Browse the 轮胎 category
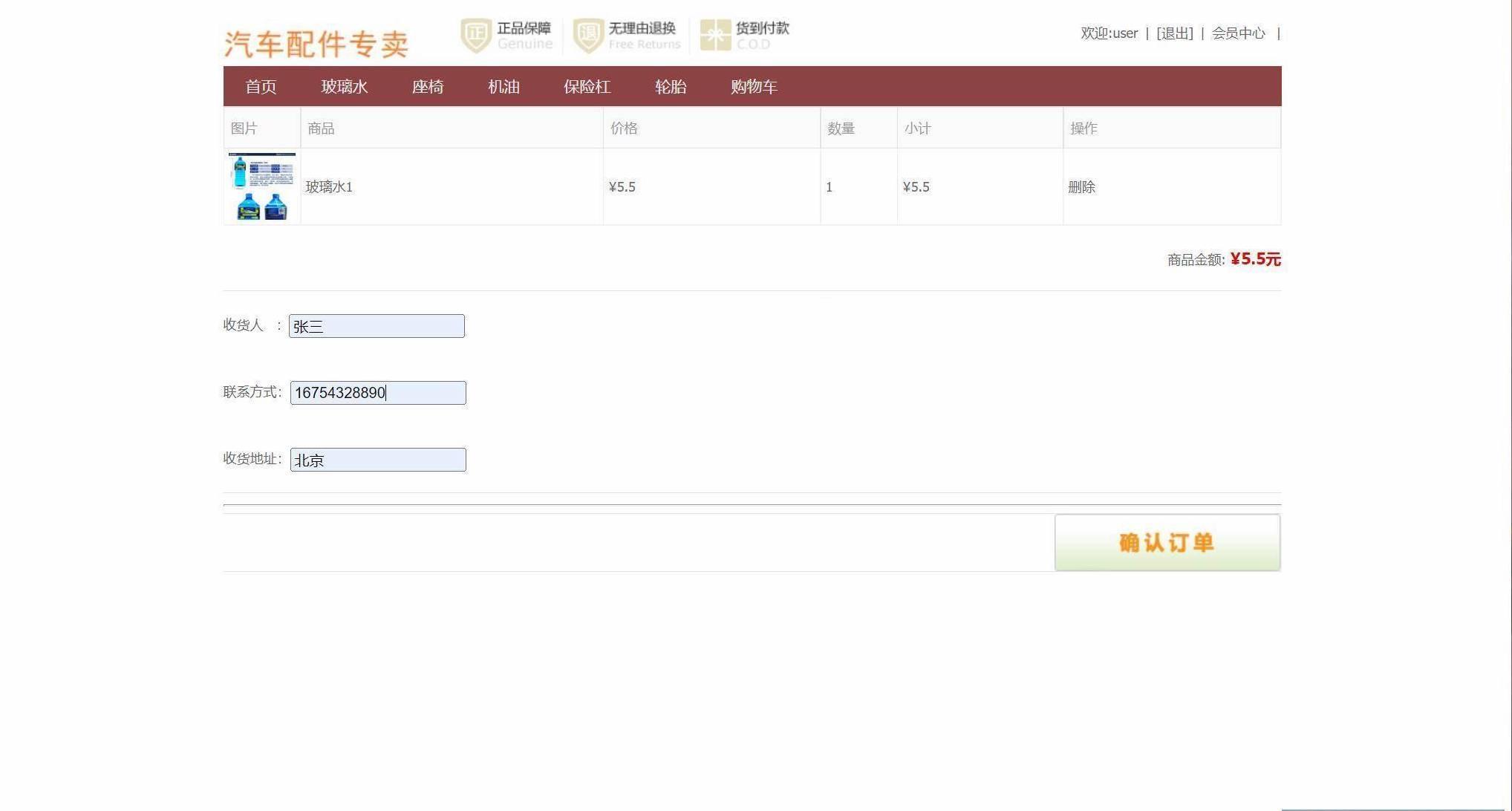This screenshot has height=811, width=1512. 671,87
